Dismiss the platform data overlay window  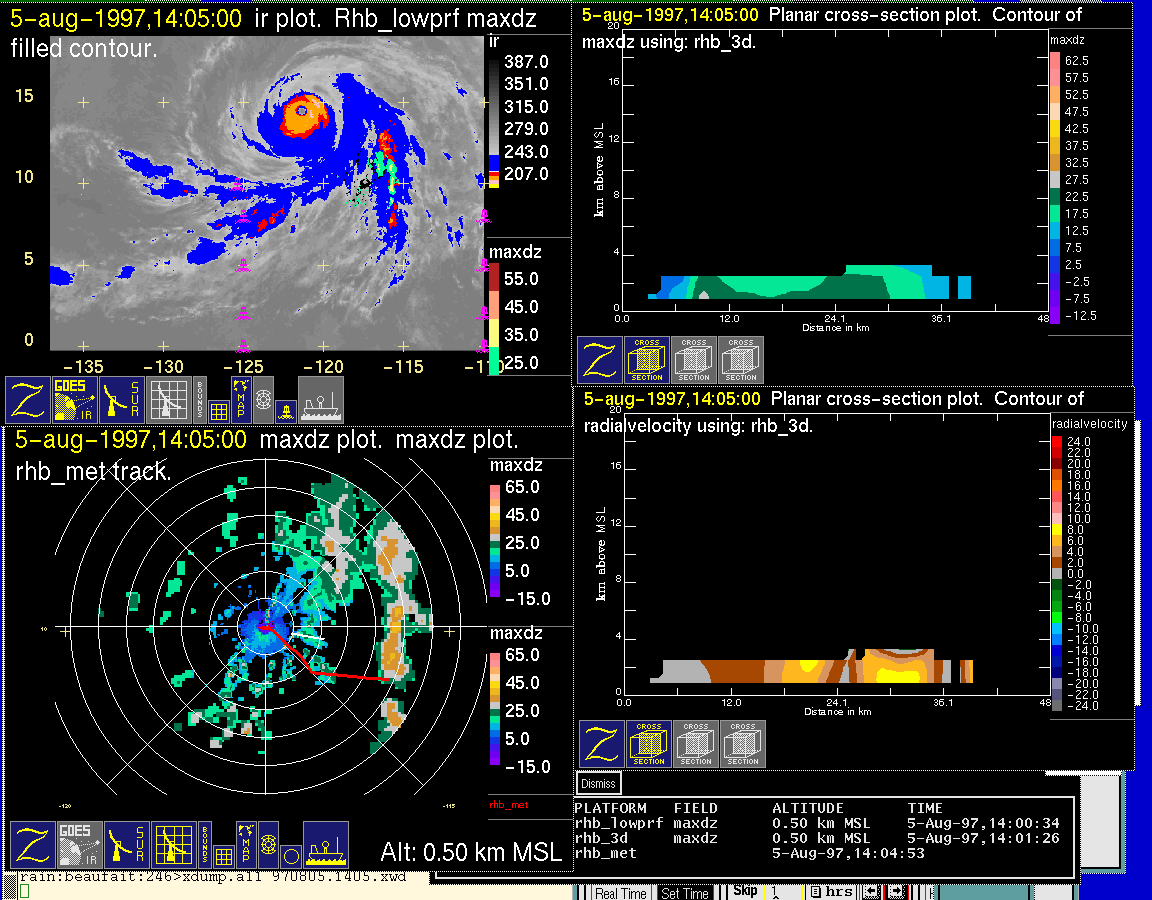coord(599,784)
